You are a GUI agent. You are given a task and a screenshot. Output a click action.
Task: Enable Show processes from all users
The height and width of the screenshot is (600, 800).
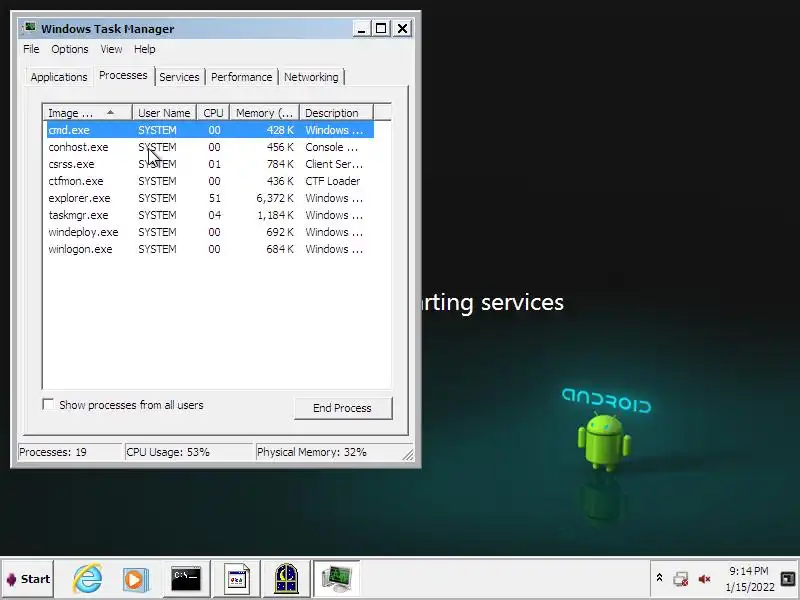(x=48, y=405)
